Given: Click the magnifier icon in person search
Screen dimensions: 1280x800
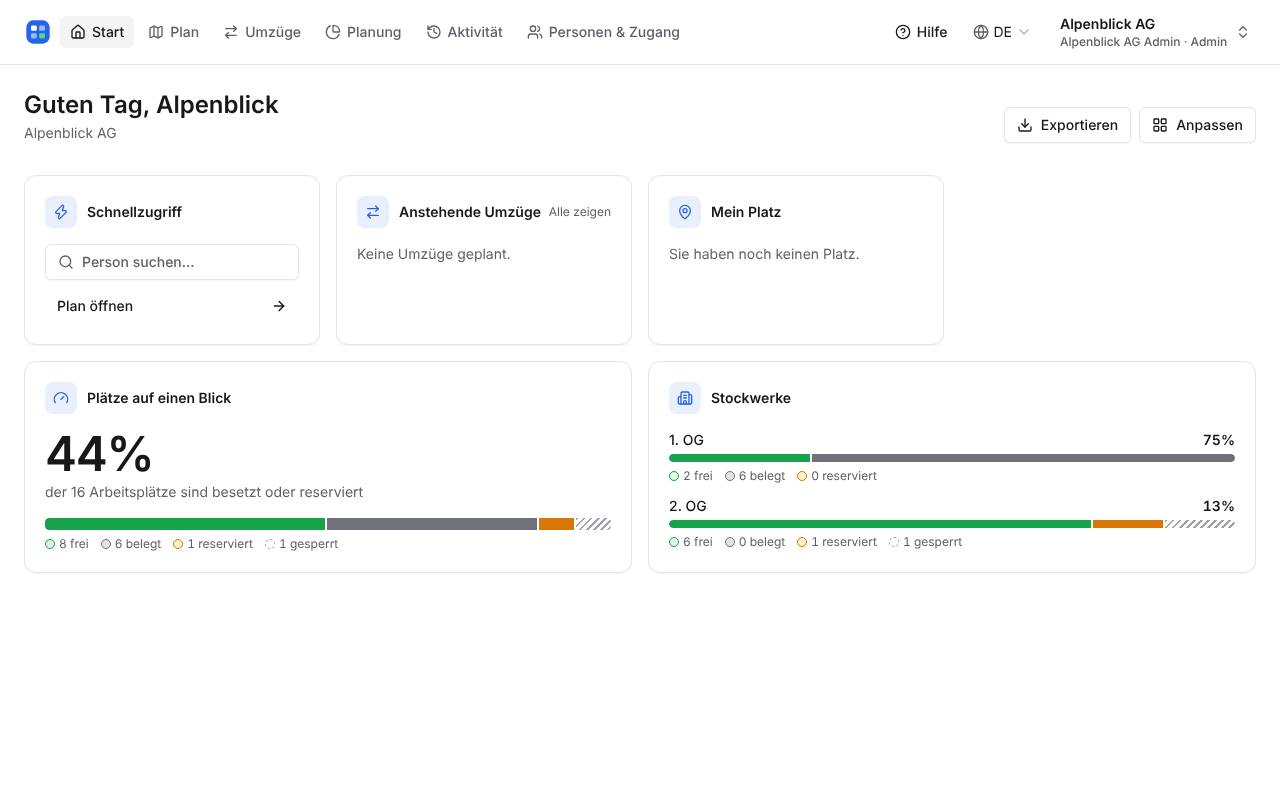Looking at the screenshot, I should pos(66,262).
